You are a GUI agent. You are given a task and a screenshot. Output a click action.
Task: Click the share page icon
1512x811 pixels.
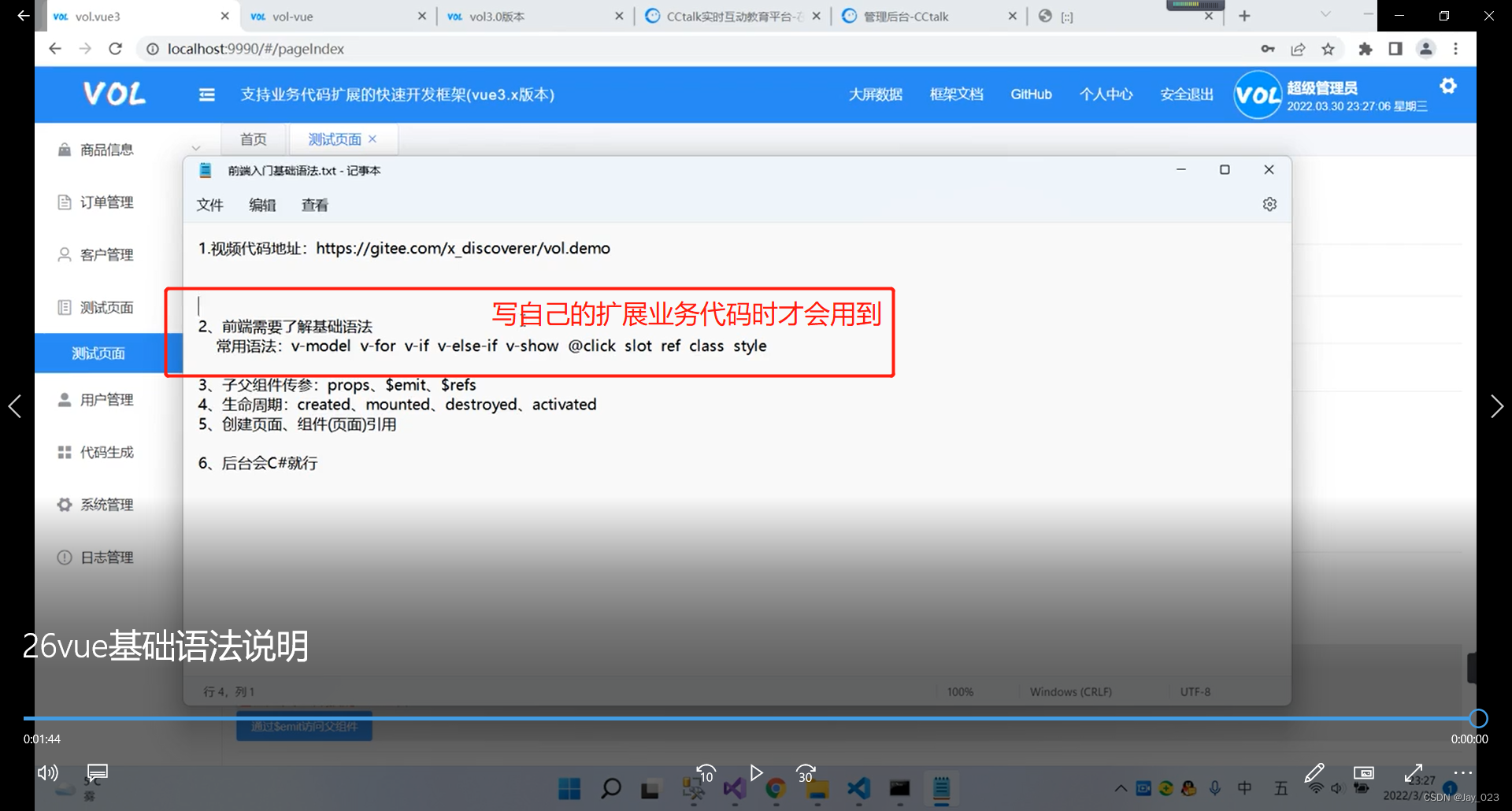(1298, 49)
